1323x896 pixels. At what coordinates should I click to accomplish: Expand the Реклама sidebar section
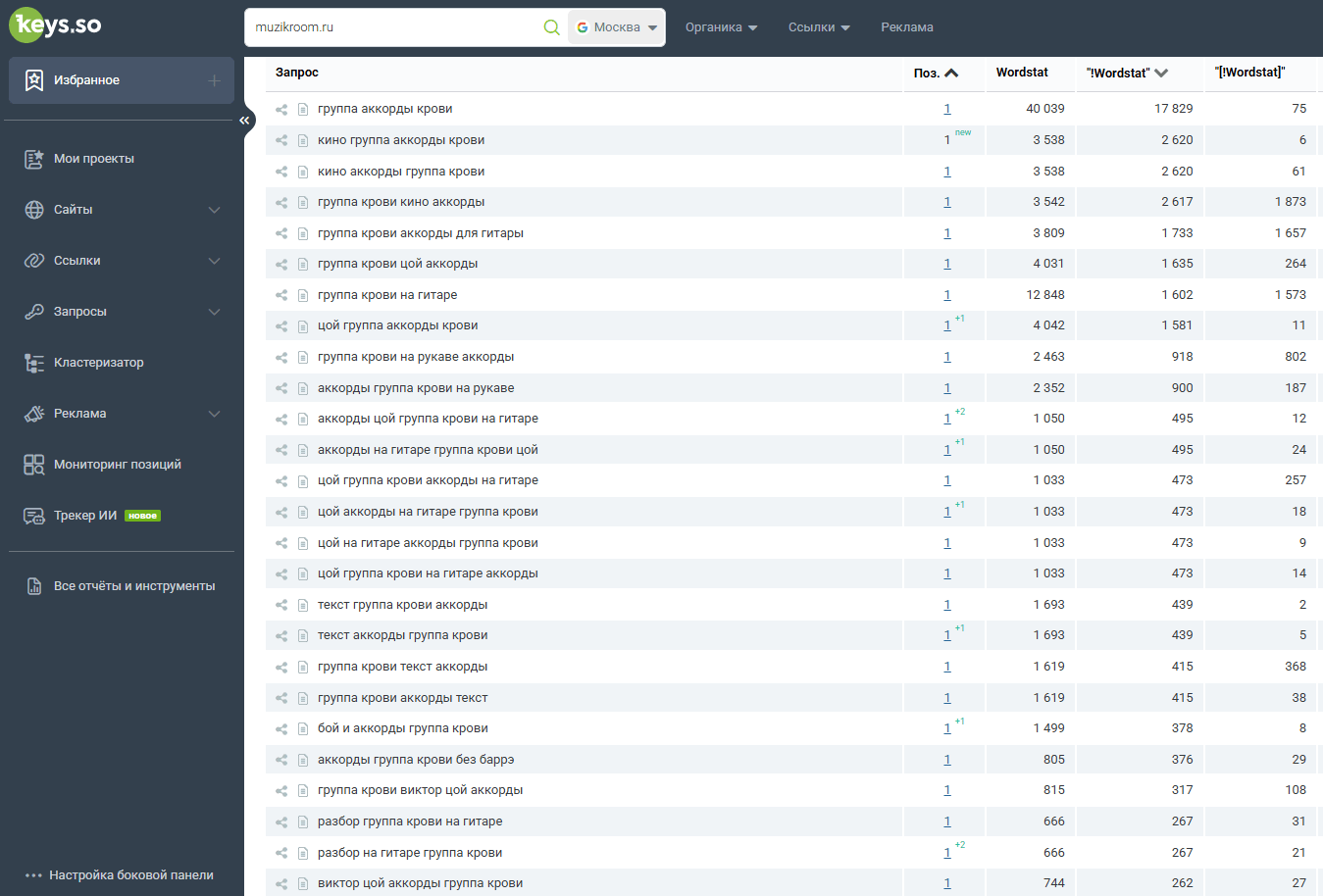[x=214, y=414]
